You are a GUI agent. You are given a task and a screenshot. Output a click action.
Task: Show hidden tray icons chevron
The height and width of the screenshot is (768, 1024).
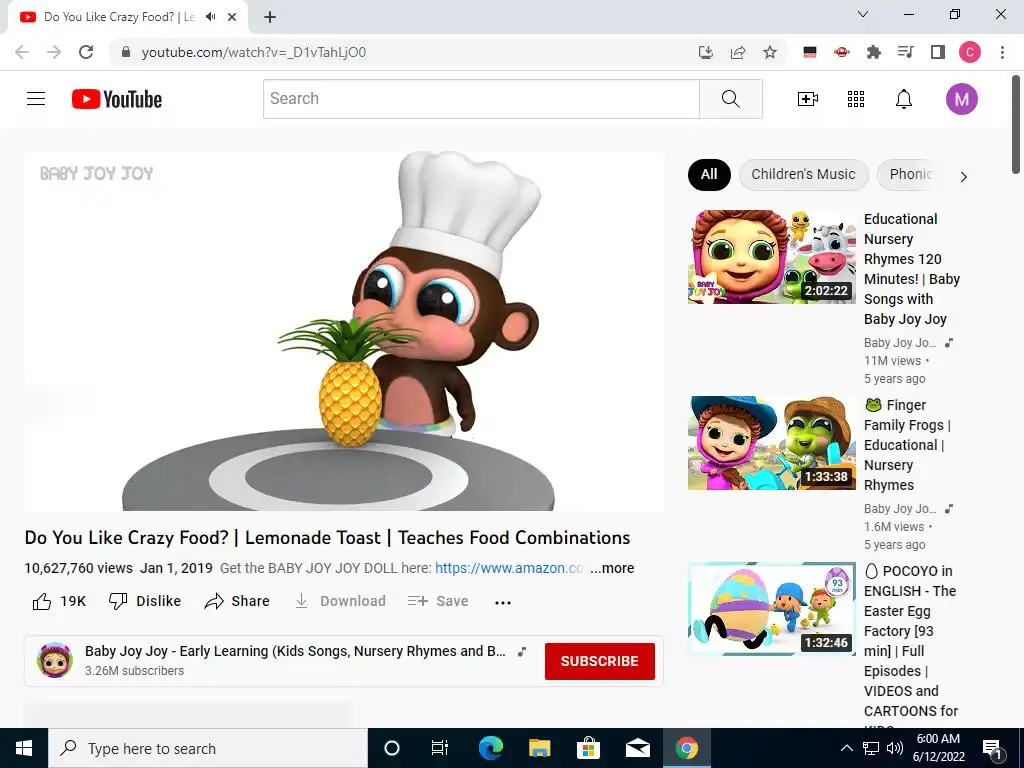click(846, 748)
